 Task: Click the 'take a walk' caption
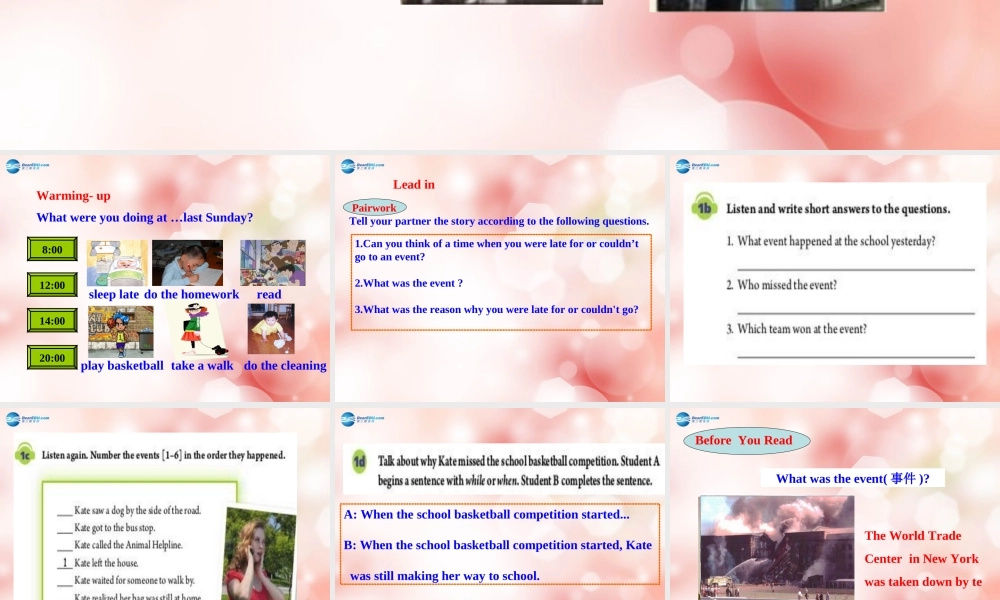pos(202,366)
